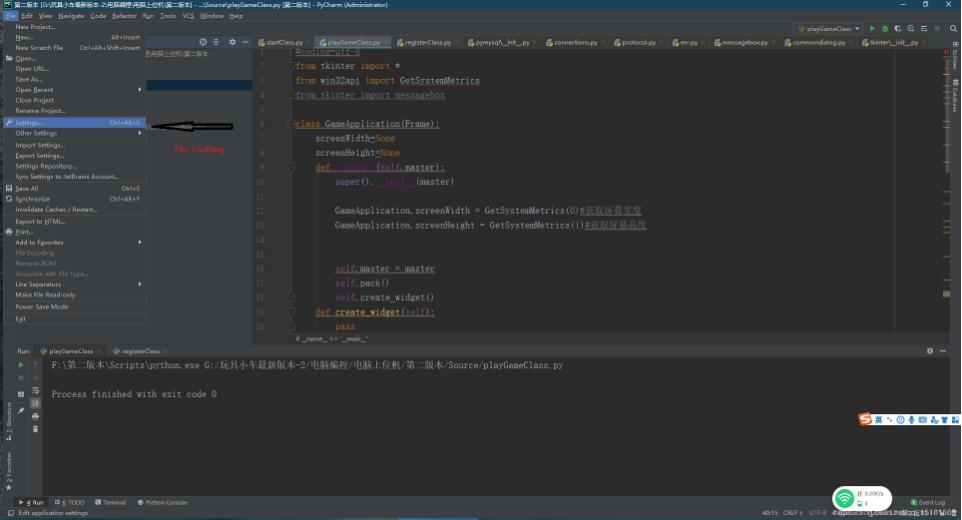The image size is (962, 520).
Task: Click the green Wi-Fi speed widget
Action: click(x=861, y=498)
